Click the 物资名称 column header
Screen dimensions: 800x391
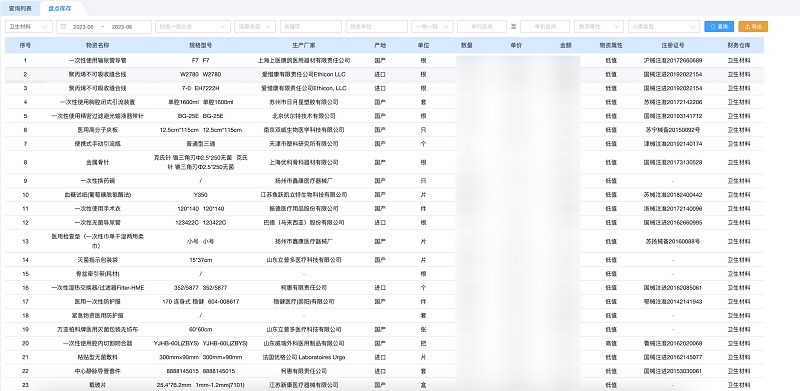pos(97,45)
